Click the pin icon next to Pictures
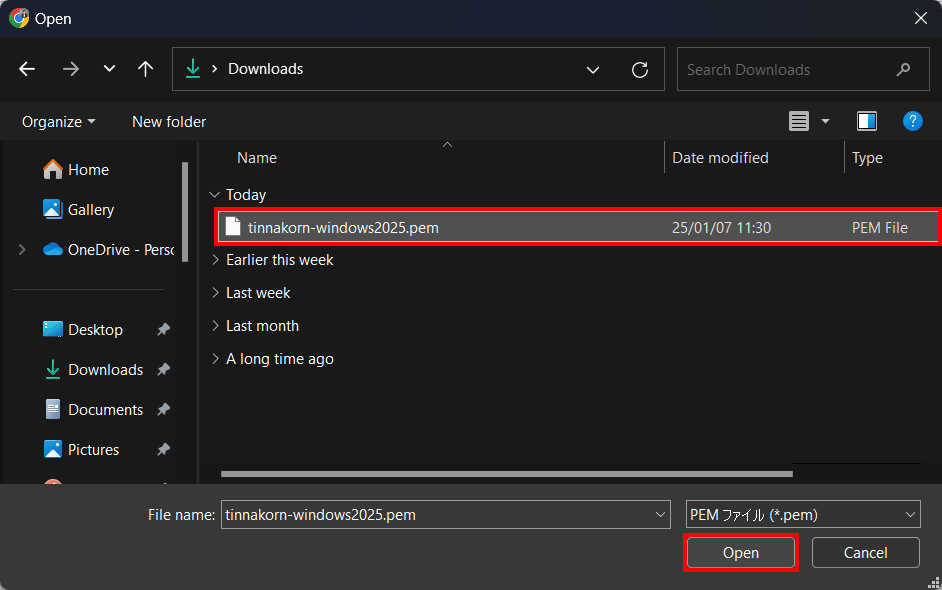942x590 pixels. pyautogui.click(x=163, y=449)
